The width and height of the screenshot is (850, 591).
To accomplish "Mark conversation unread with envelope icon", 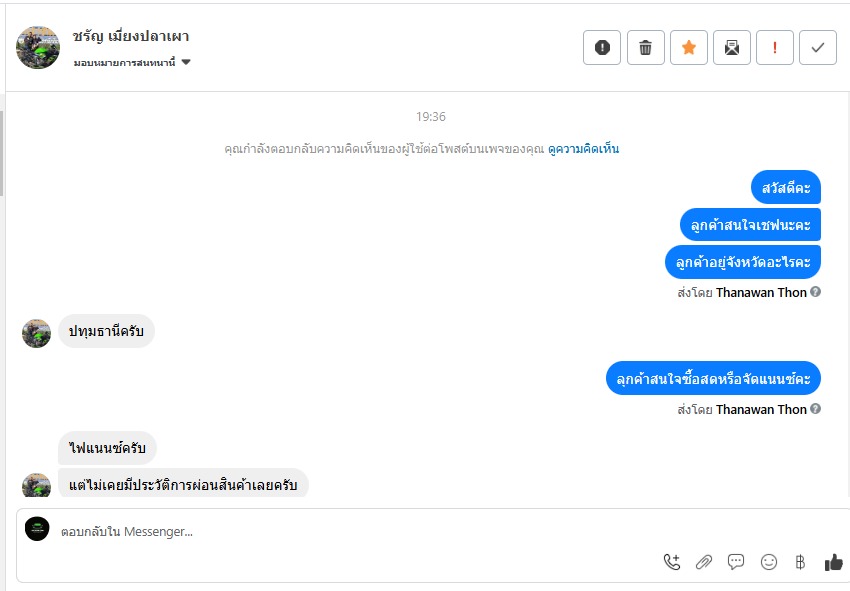I will 732,47.
